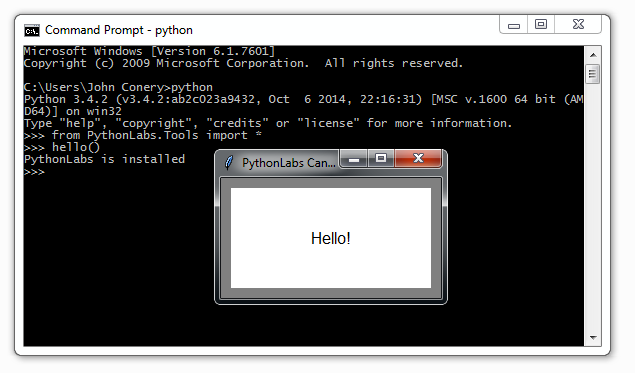Click the 'C:\Users\John Conery>python' line
This screenshot has height=373, width=635.
pyautogui.click(x=118, y=87)
